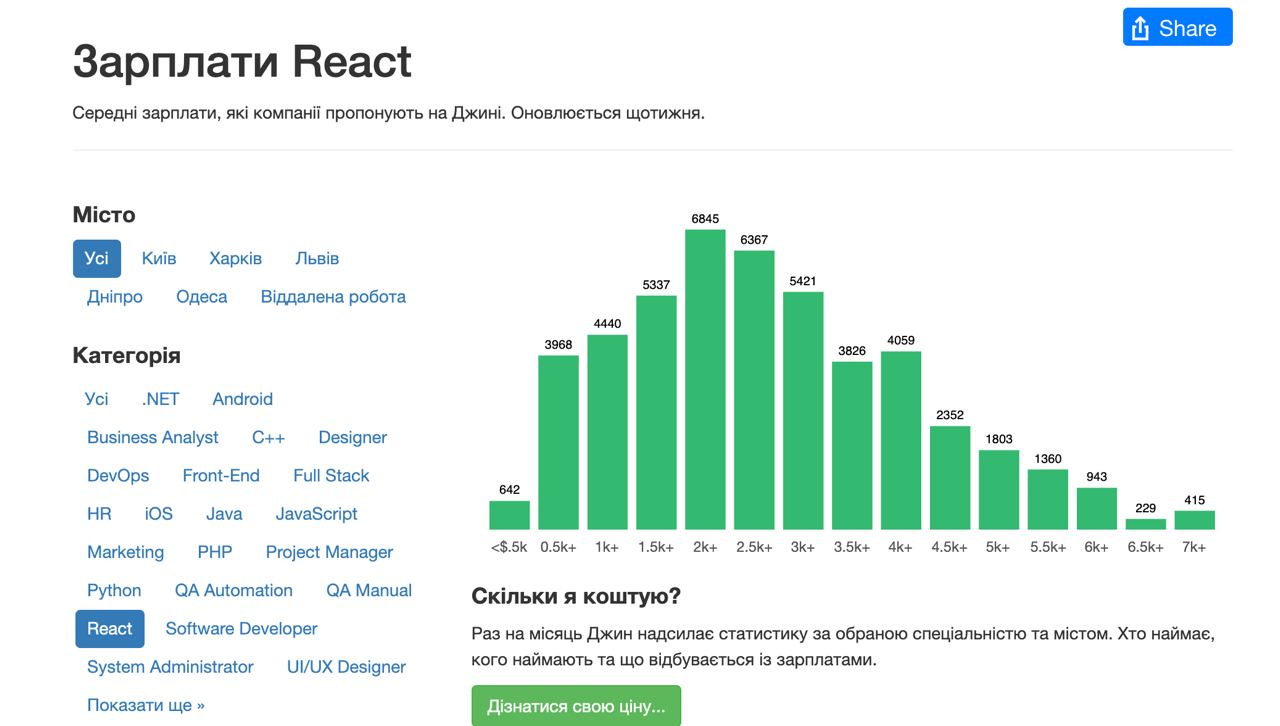This screenshot has width=1280, height=726.
Task: Click the 2k+ bar showing 6845
Action: click(705, 379)
